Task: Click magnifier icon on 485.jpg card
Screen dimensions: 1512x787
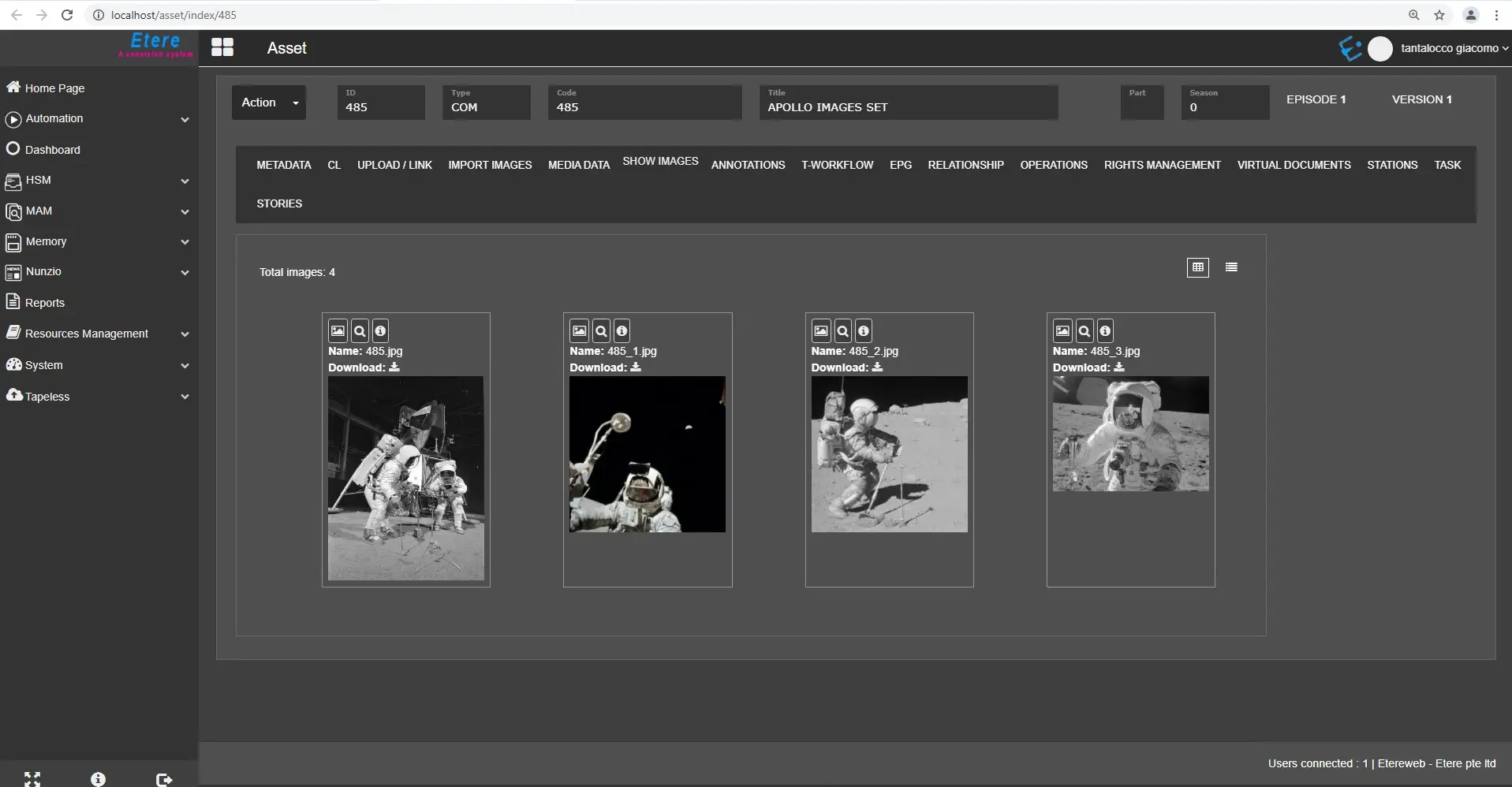Action: tap(359, 331)
